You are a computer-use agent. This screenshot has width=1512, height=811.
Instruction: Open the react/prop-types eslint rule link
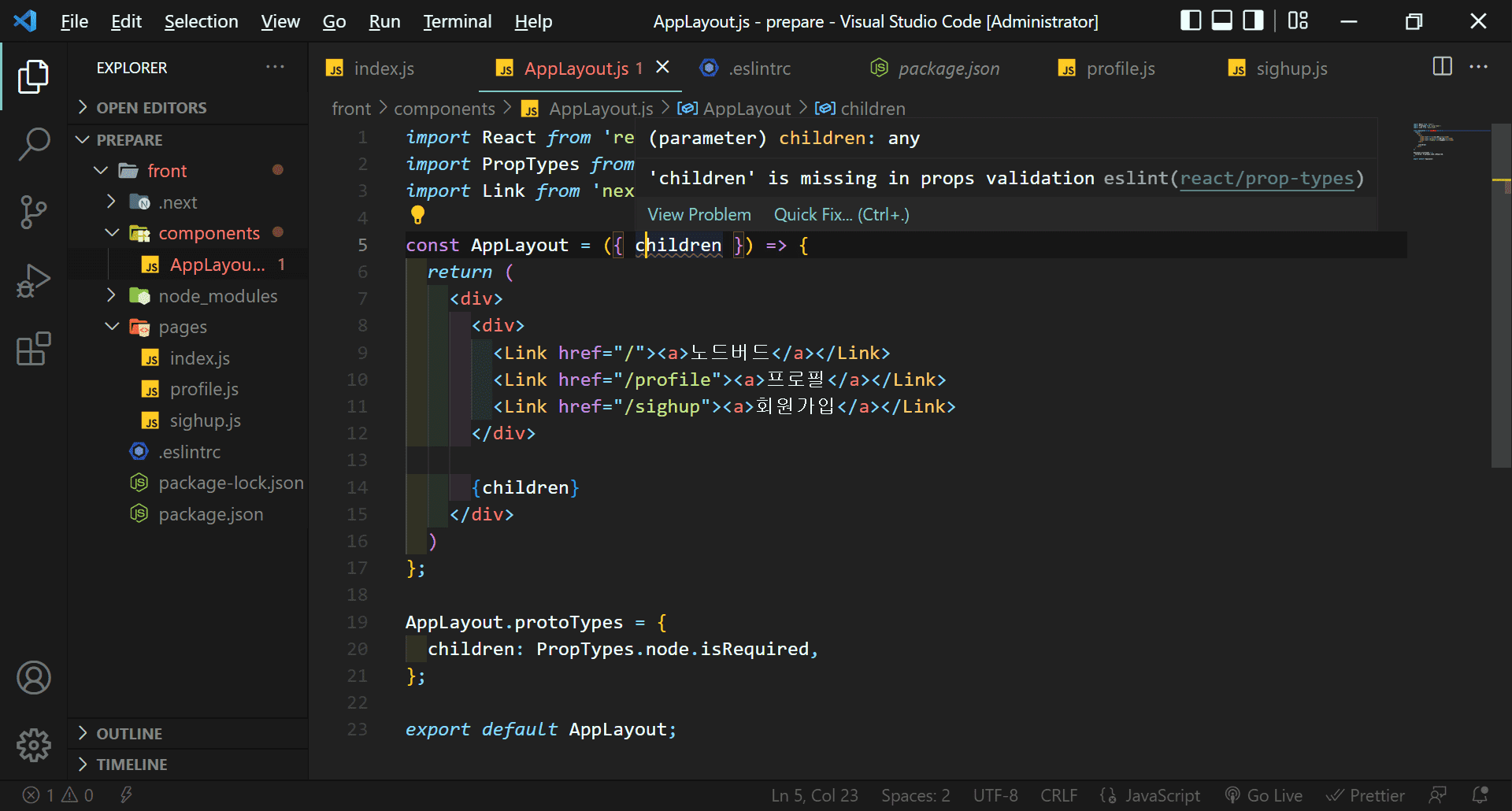[x=1266, y=179]
